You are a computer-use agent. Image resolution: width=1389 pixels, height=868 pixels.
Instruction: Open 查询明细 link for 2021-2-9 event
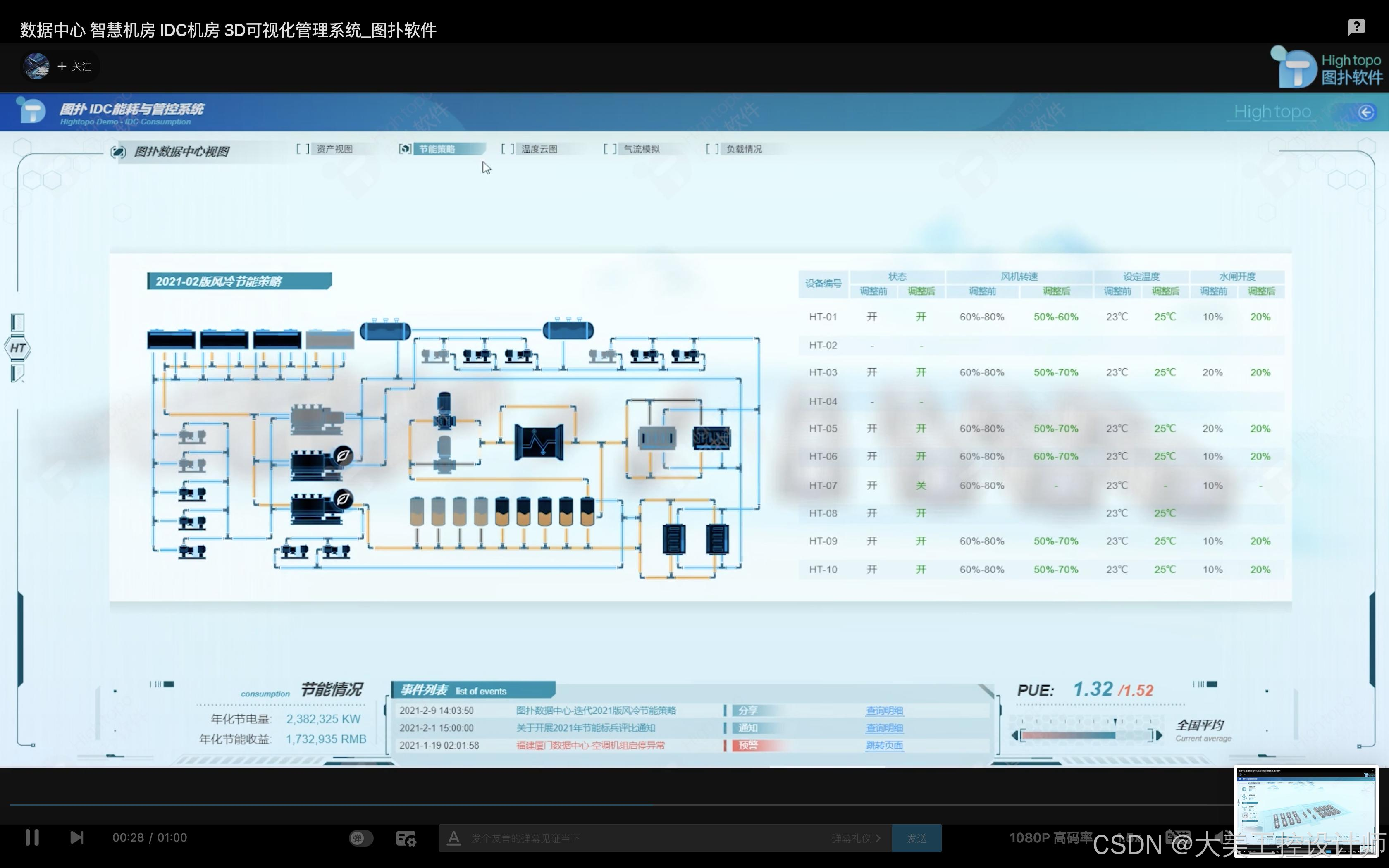click(x=884, y=711)
